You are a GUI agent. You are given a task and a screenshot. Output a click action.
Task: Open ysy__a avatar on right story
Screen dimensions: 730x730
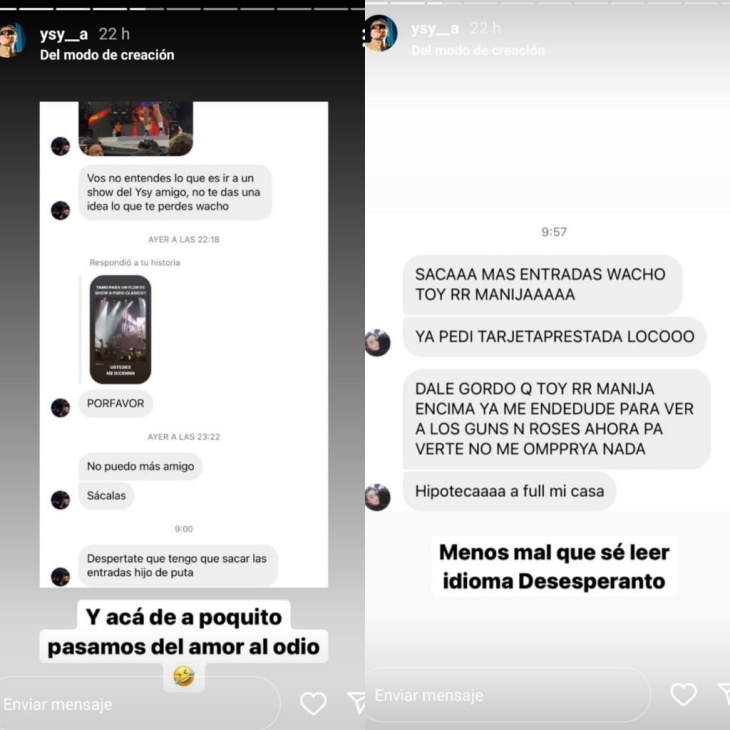tap(381, 33)
